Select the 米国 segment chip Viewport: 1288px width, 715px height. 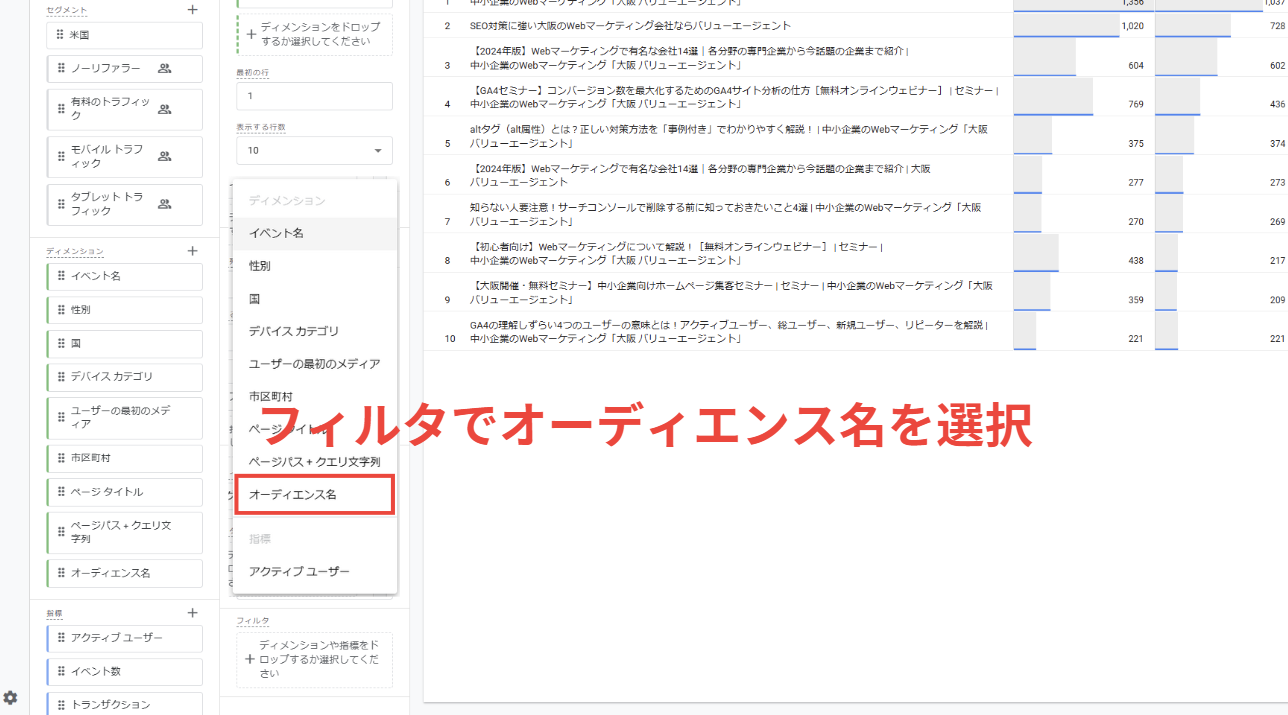tap(124, 35)
